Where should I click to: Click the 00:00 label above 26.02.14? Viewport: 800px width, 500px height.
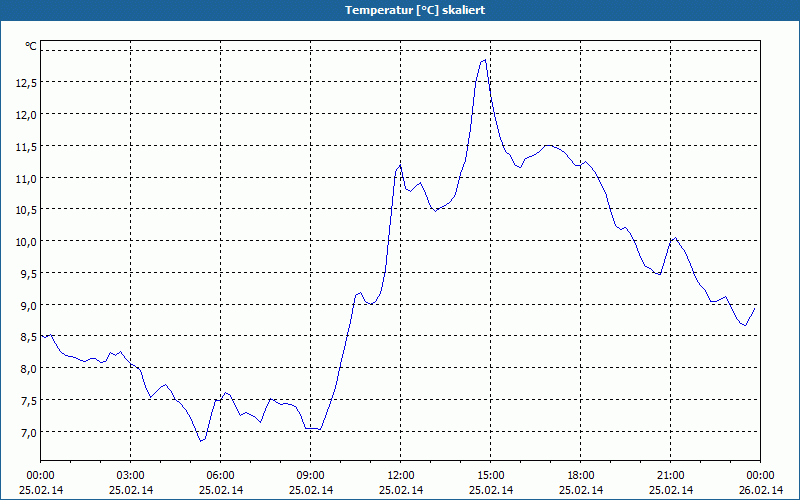point(761,476)
